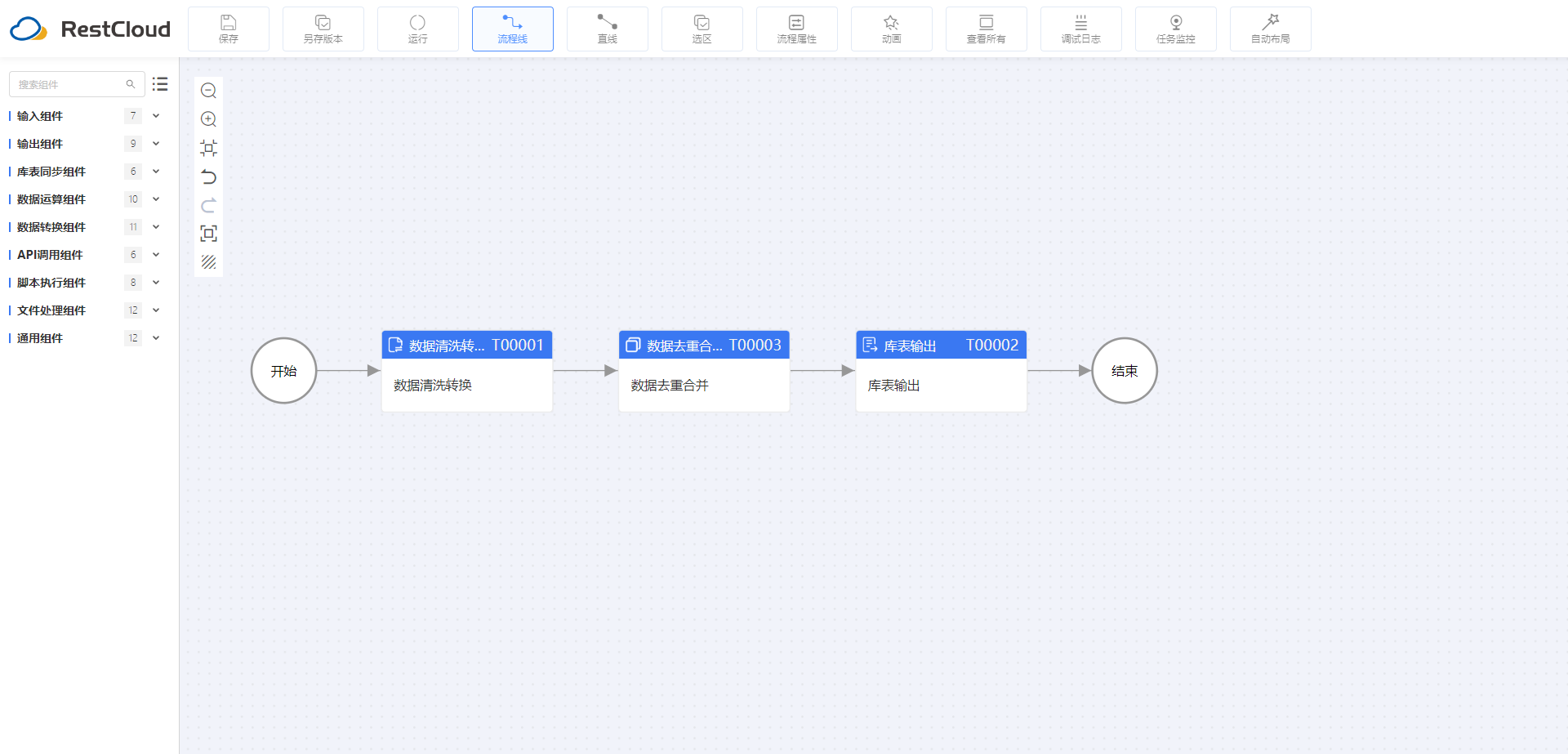
Task: Select the T00003 数据去重合并 node header
Action: point(704,345)
